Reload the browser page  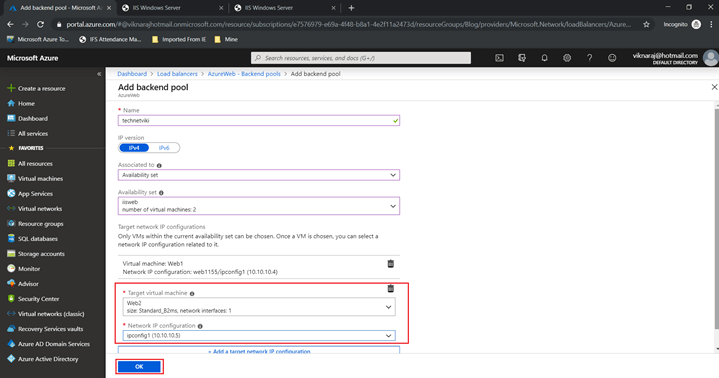click(x=40, y=24)
